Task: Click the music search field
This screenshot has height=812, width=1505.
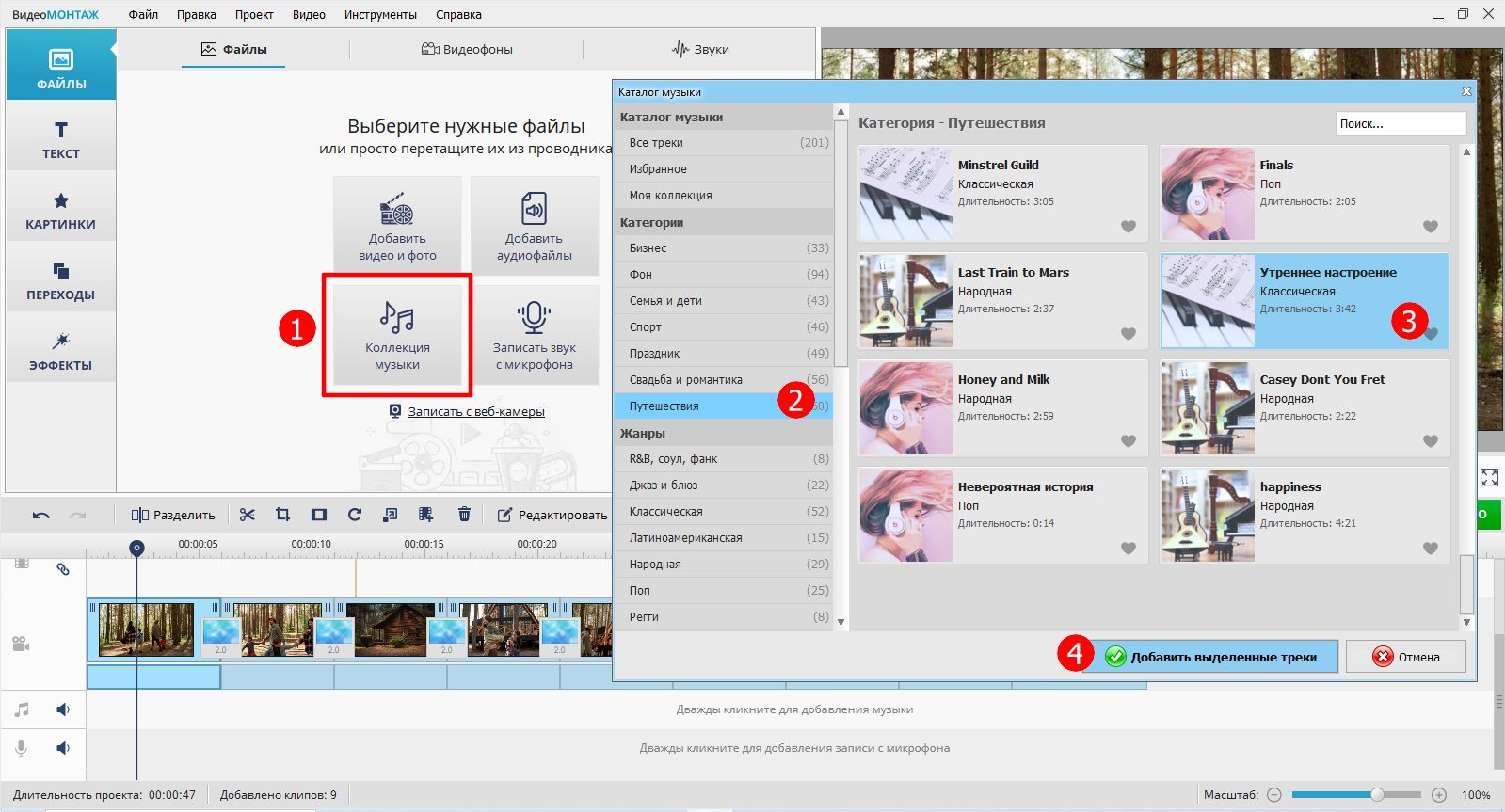Action: coord(1400,123)
